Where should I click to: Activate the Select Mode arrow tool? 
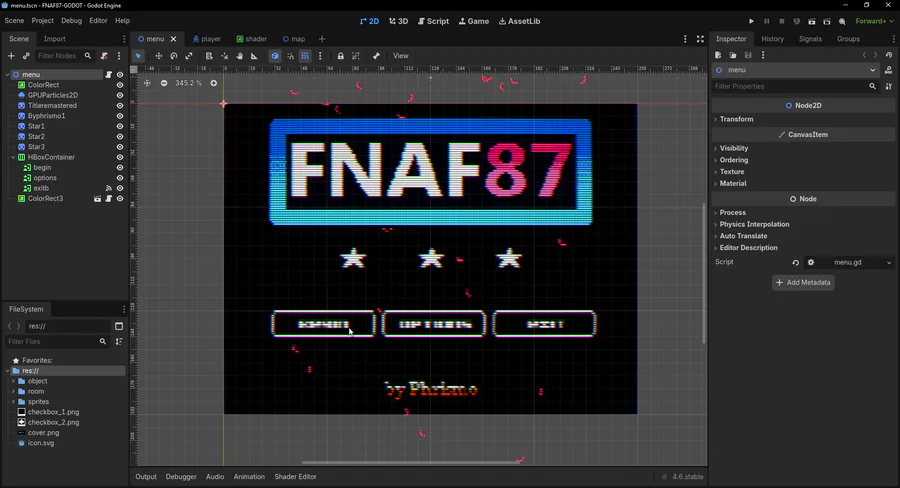(138, 56)
